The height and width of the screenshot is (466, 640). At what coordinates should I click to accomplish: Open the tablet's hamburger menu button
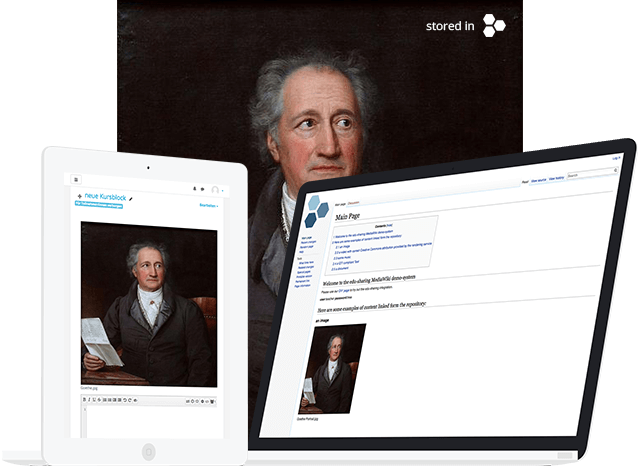(76, 180)
